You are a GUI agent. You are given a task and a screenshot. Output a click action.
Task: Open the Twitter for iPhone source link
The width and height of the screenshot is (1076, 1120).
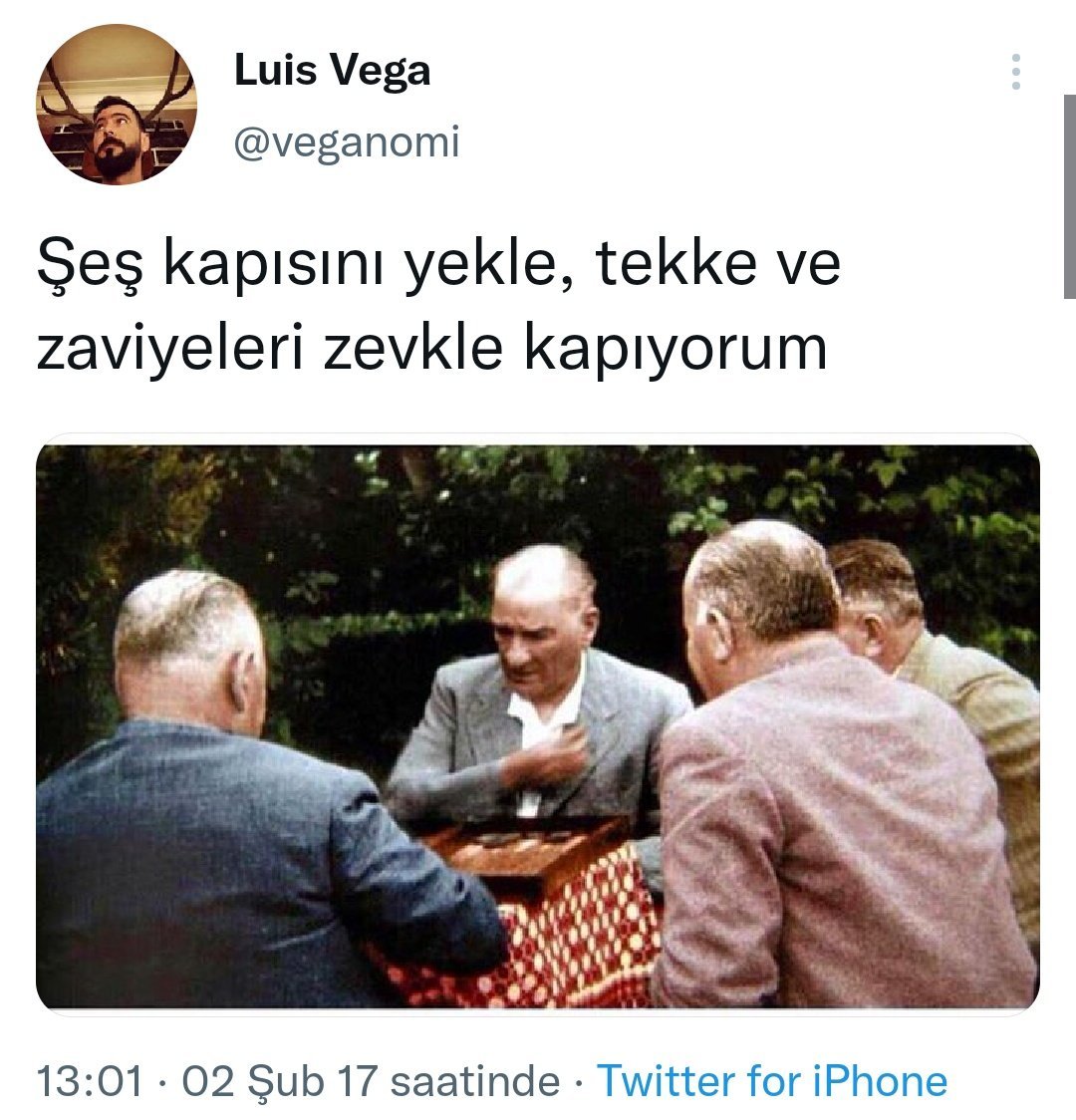(x=772, y=1081)
